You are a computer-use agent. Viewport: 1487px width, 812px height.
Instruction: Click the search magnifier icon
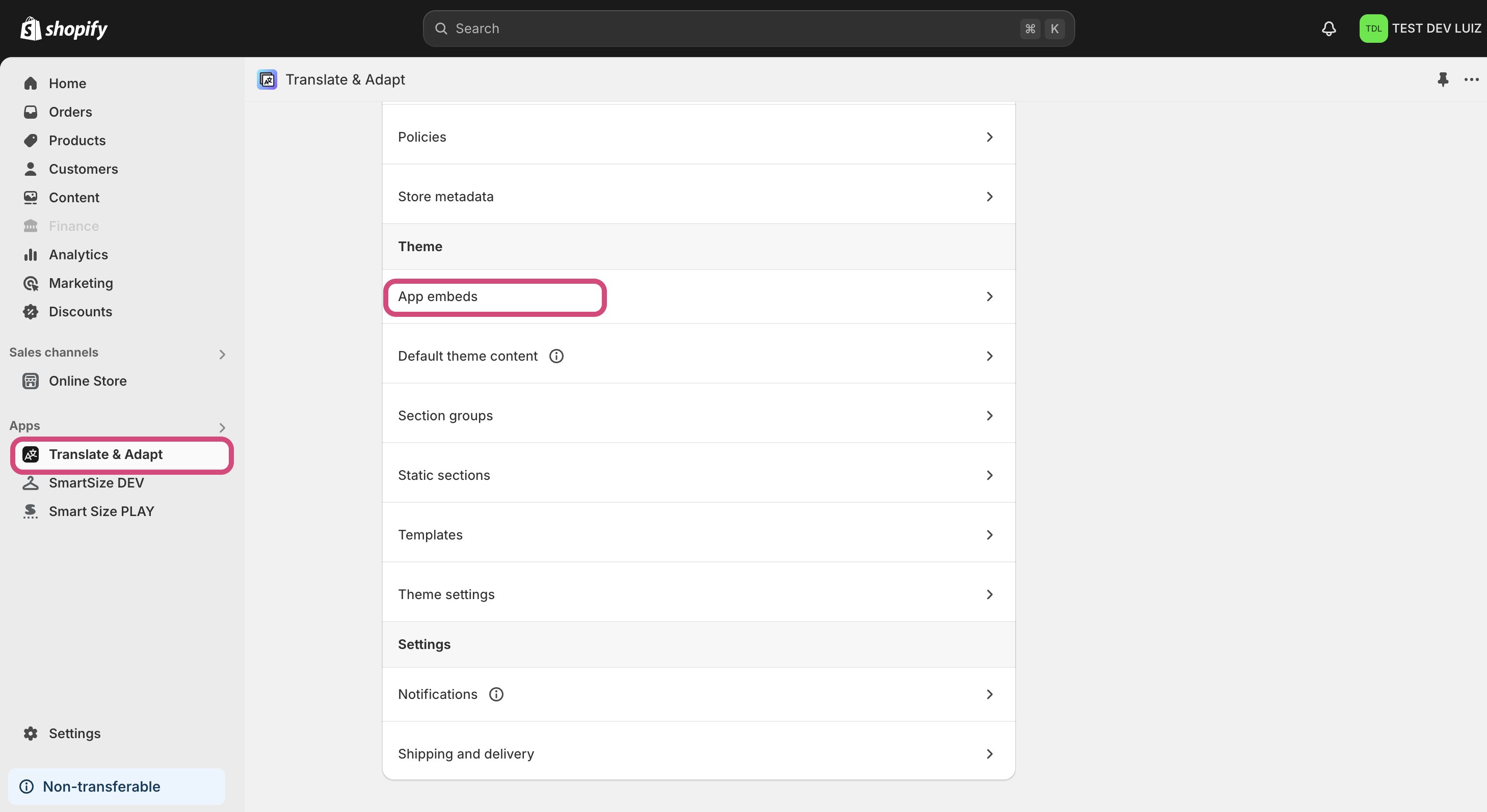tap(441, 29)
